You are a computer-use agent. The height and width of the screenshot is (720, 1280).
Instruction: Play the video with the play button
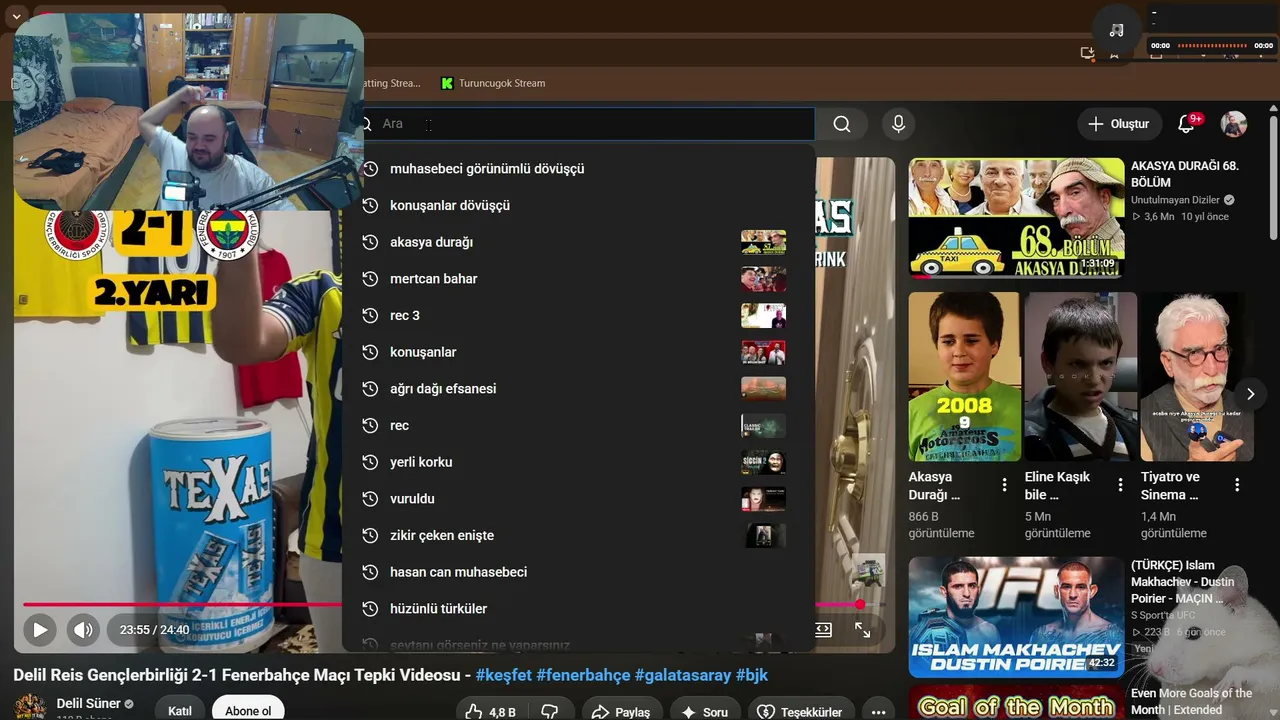[x=40, y=630]
